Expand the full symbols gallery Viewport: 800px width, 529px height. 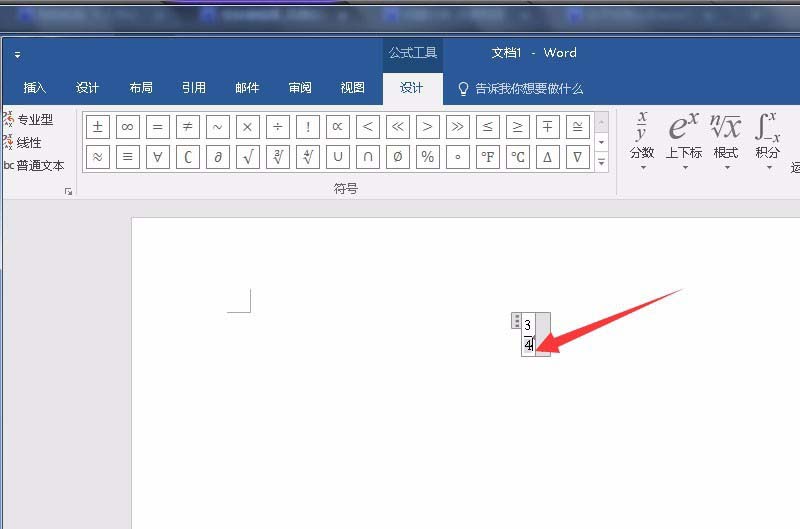pos(602,162)
